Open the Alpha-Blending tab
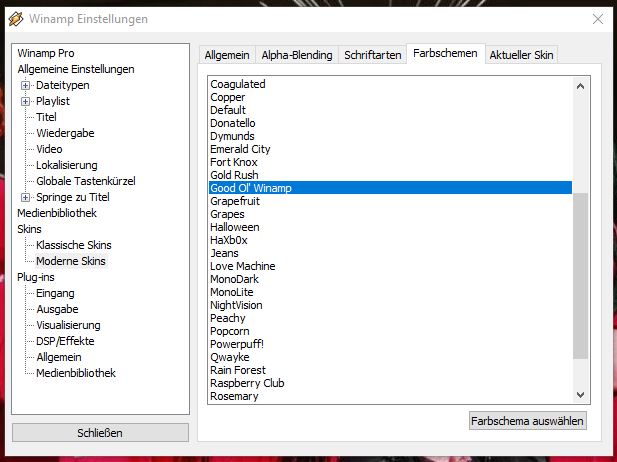 click(297, 55)
